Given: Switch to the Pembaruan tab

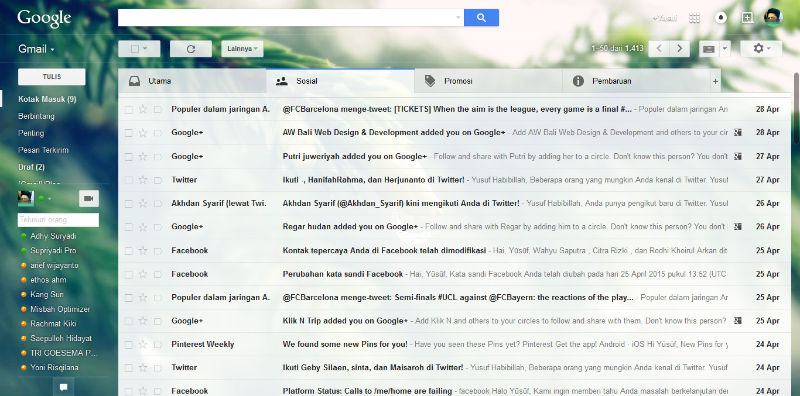Looking at the screenshot, I should 636,81.
